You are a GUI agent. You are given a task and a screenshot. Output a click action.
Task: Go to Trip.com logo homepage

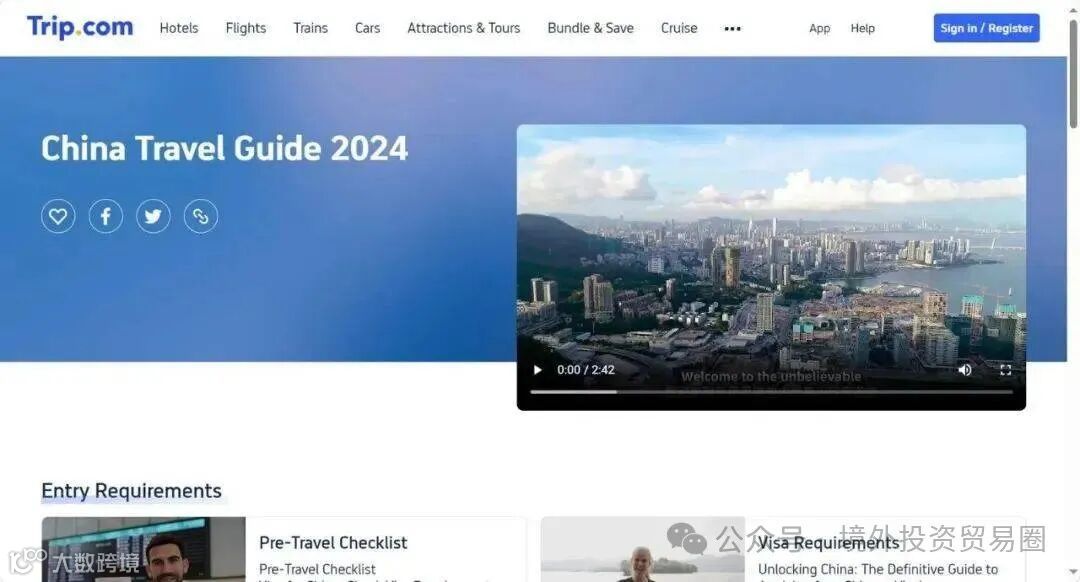point(80,28)
